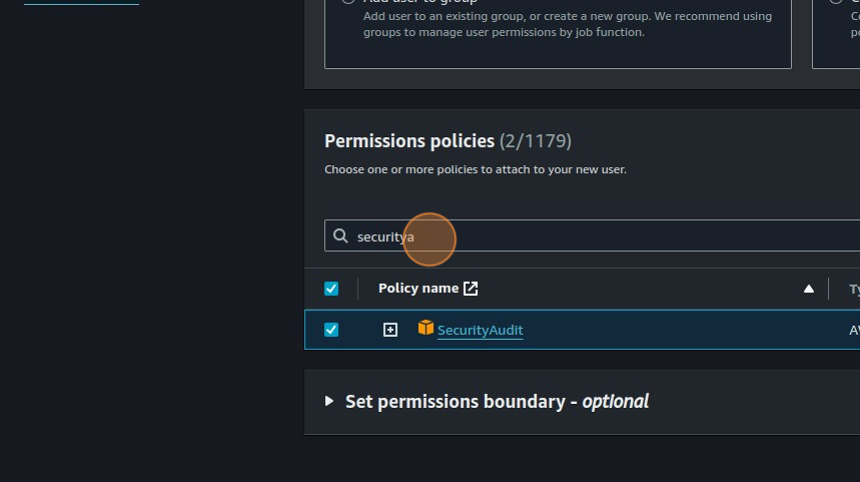Viewport: 860px width, 482px height.
Task: Click the Add user to group description text
Action: pos(567,24)
